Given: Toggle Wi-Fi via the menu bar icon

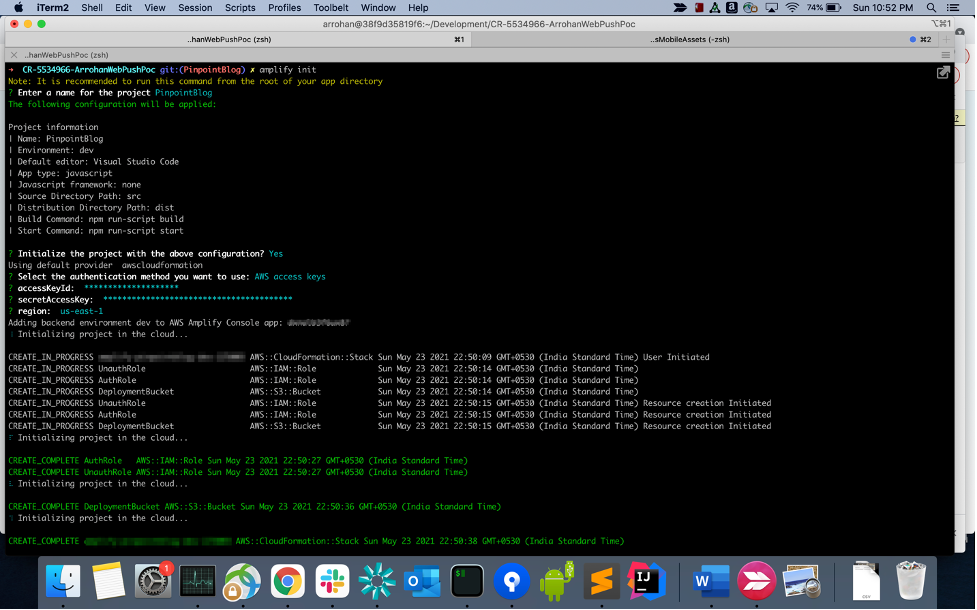Looking at the screenshot, I should point(792,7).
